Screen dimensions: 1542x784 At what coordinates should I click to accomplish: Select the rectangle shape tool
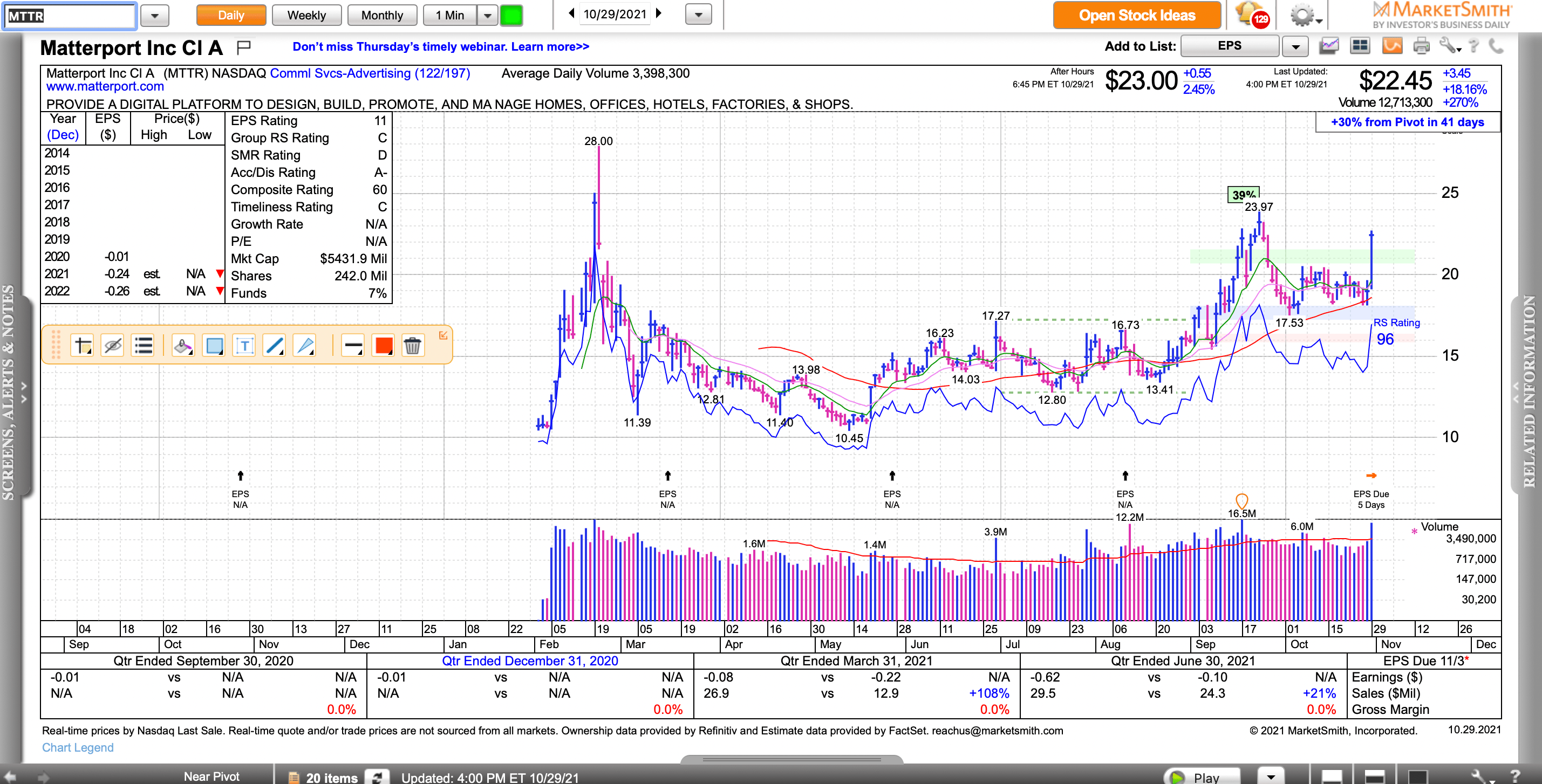214,345
